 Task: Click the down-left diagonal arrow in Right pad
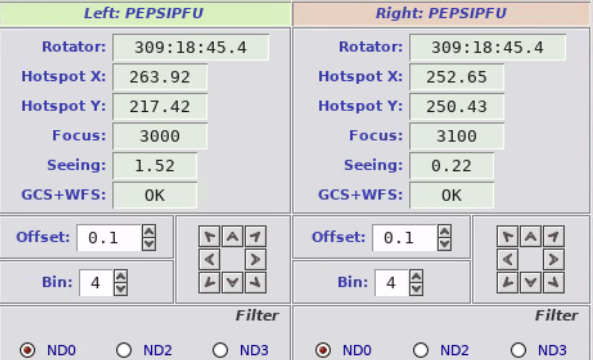click(508, 282)
